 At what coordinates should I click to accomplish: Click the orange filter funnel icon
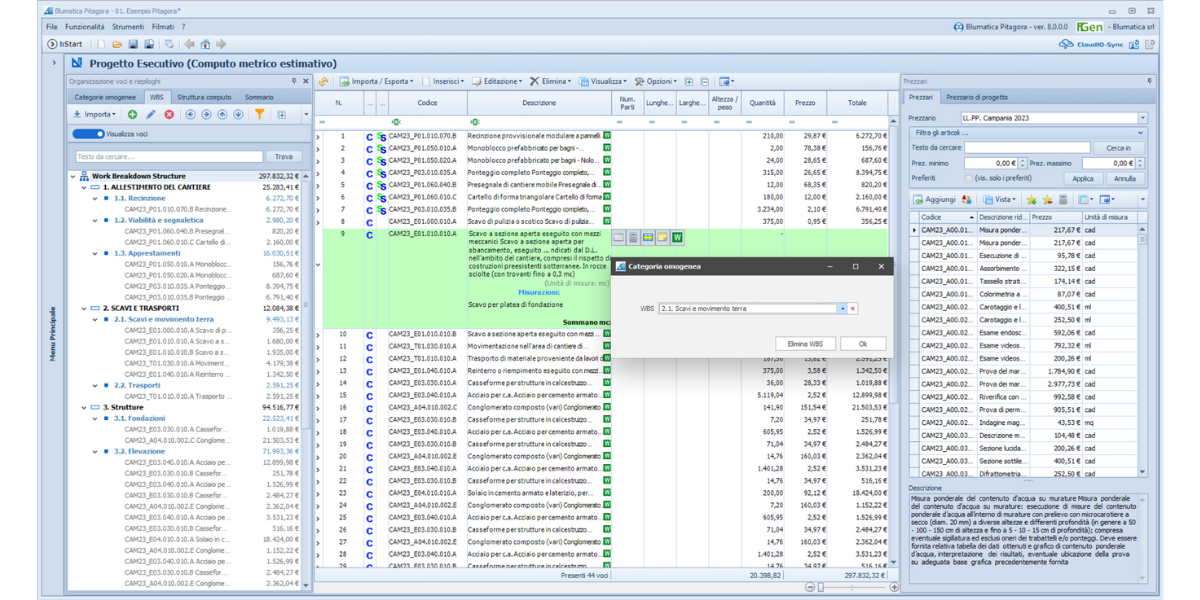[259, 115]
